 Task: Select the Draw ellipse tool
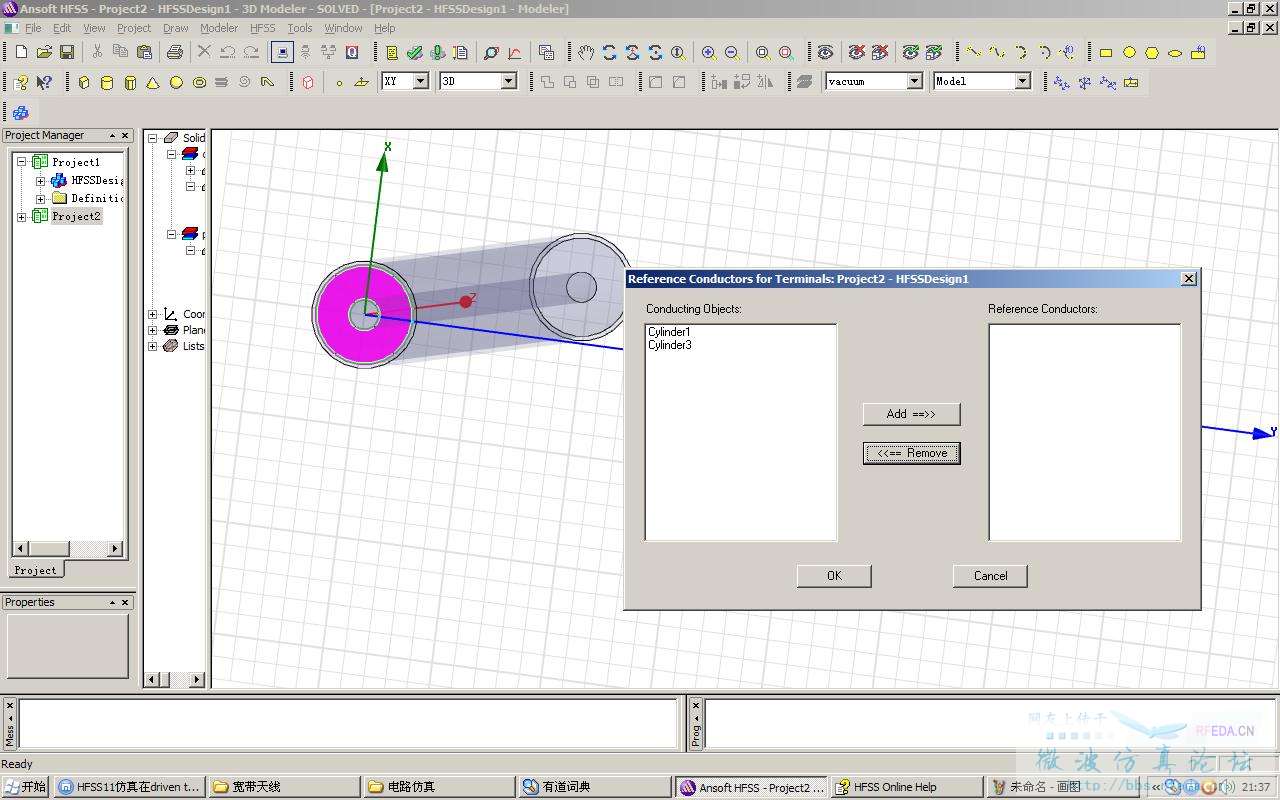click(x=1175, y=52)
